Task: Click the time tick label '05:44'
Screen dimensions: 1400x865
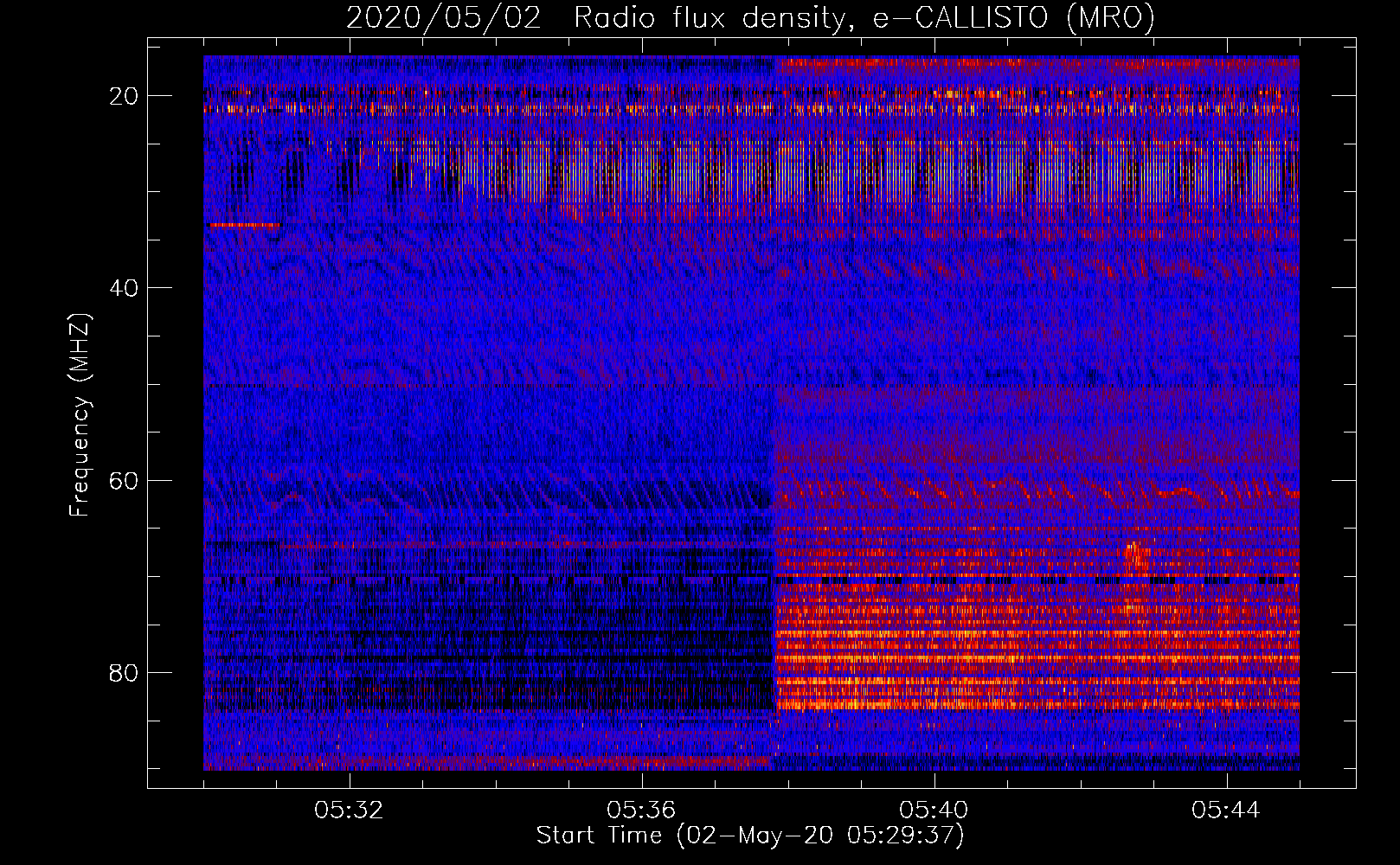Action: (1226, 811)
